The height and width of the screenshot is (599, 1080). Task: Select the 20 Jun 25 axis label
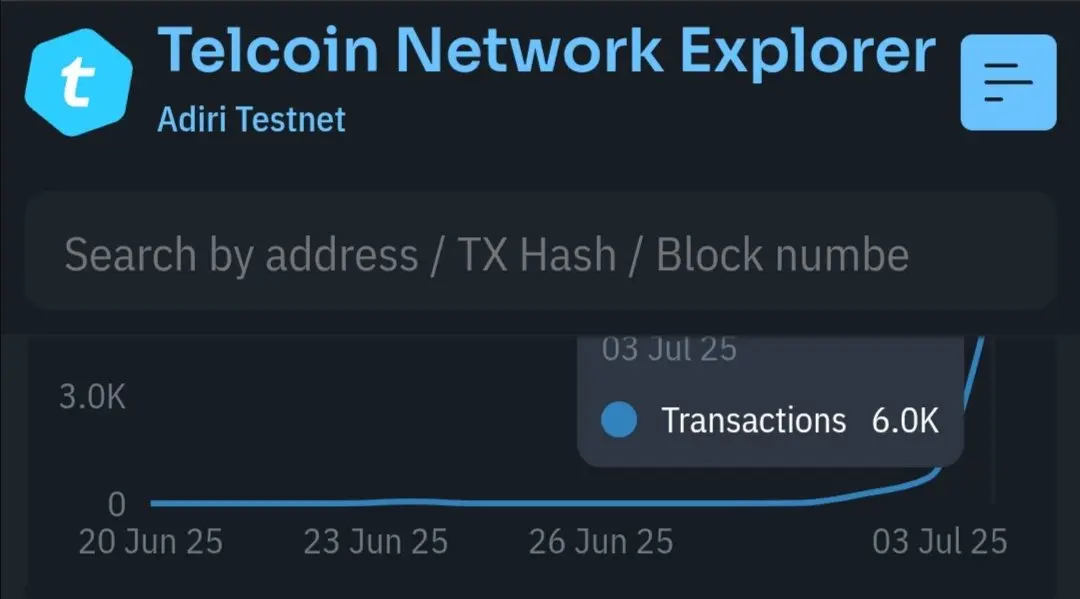[x=151, y=542]
